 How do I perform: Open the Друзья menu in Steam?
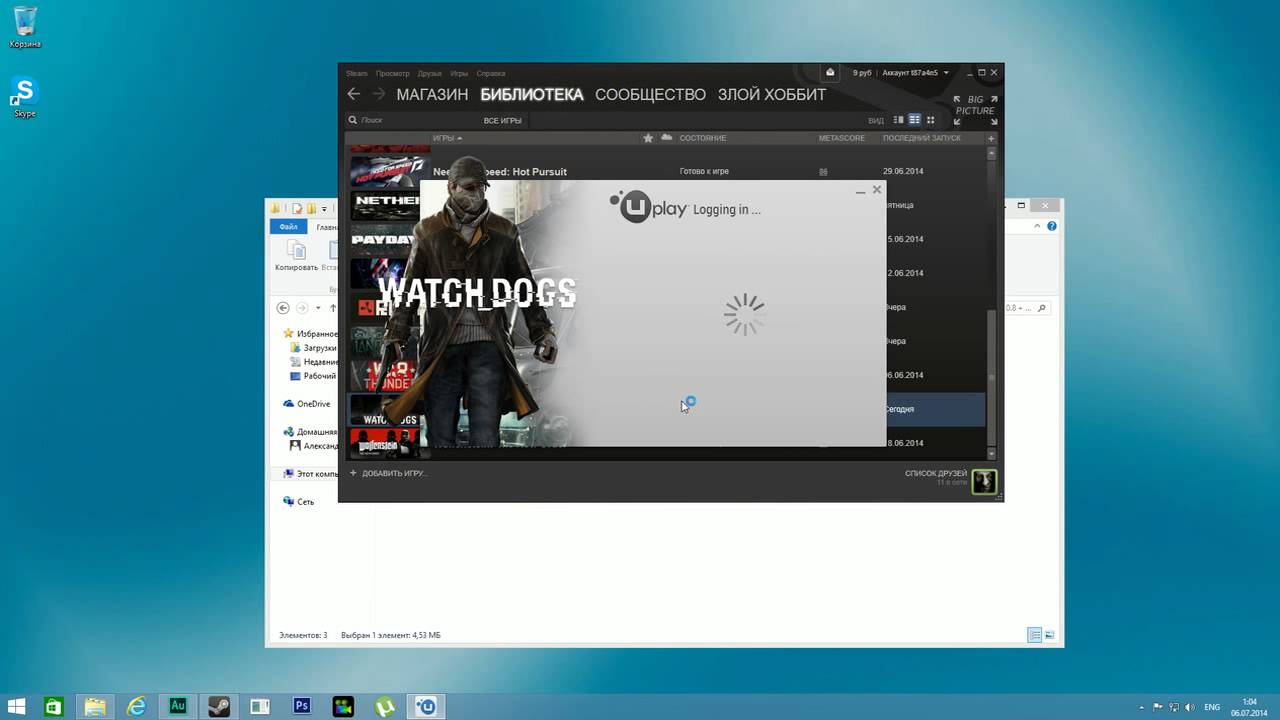click(430, 73)
